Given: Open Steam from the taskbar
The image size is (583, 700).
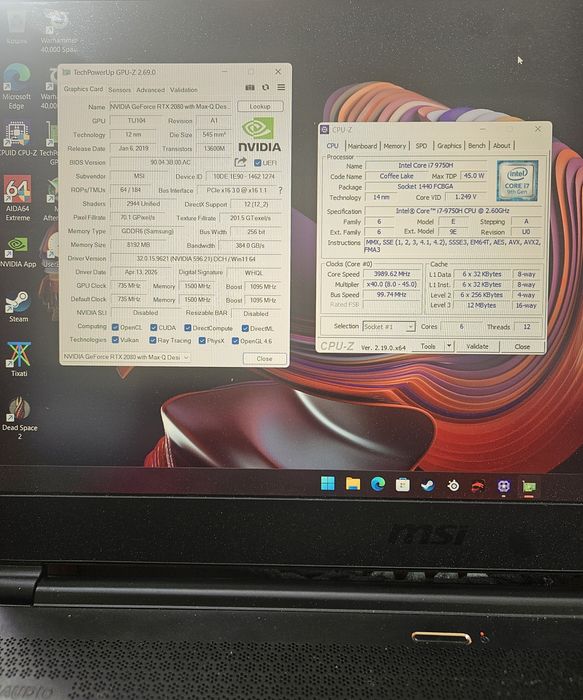Looking at the screenshot, I should 428,485.
